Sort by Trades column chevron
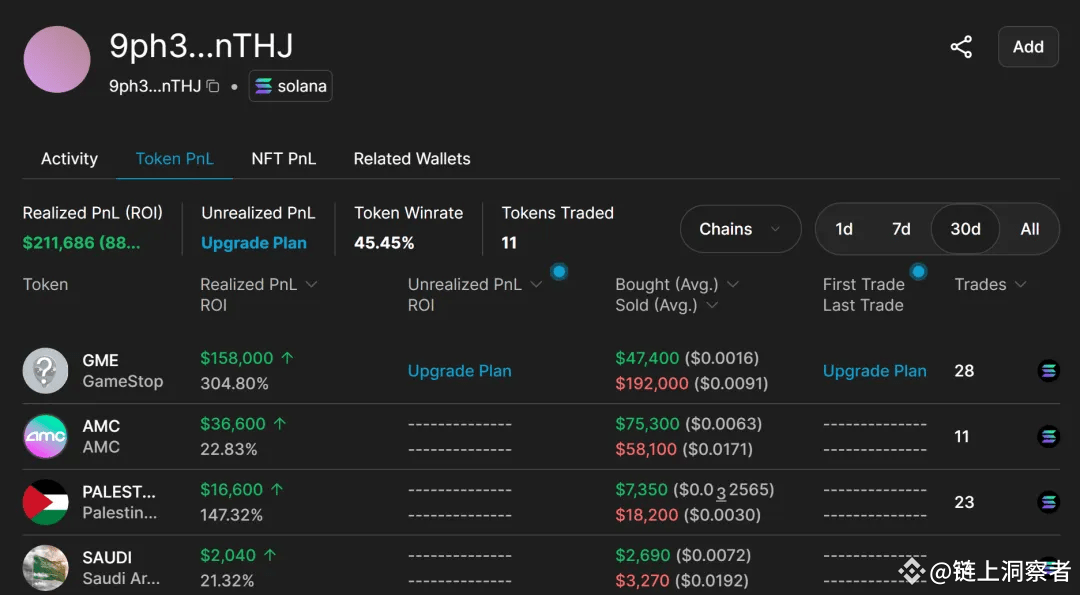The width and height of the screenshot is (1080, 595). [1021, 284]
